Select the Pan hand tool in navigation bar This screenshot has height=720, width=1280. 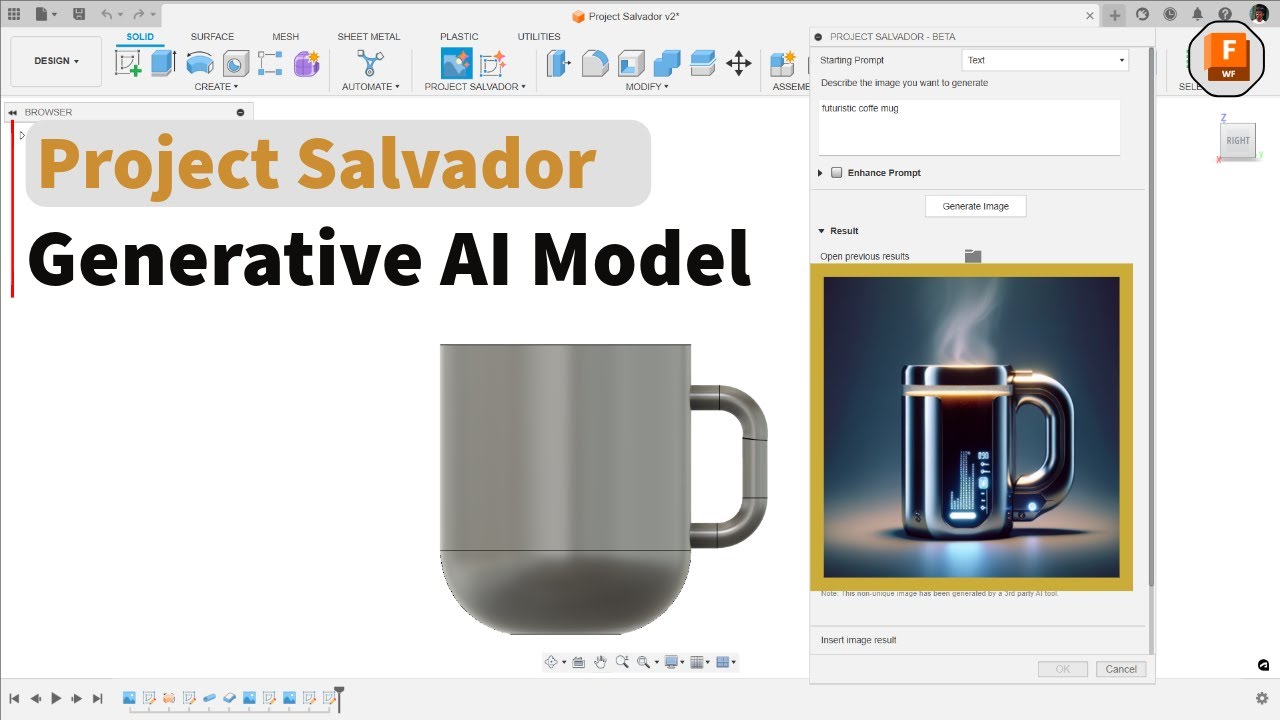(x=600, y=662)
